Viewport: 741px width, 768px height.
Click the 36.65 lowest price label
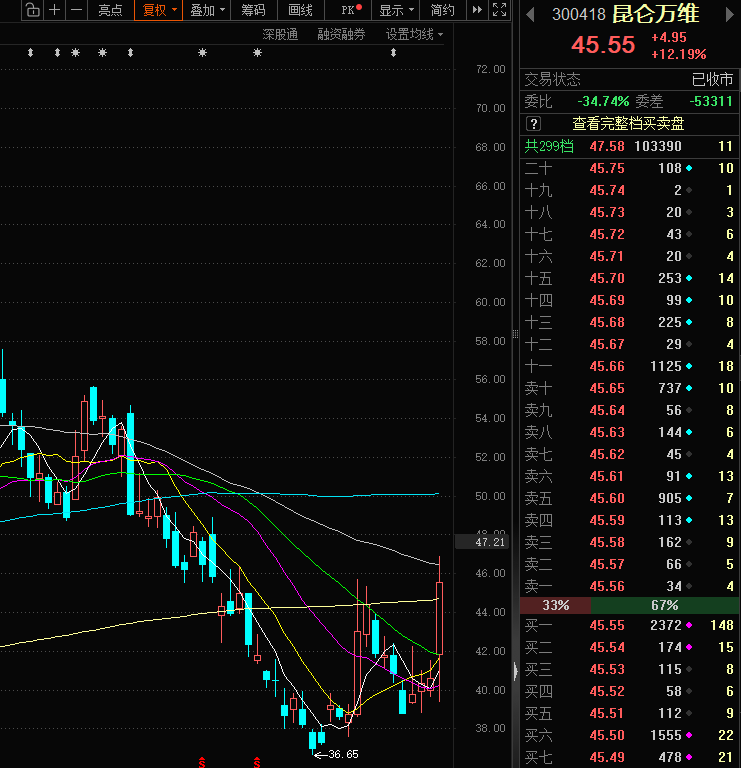point(343,754)
